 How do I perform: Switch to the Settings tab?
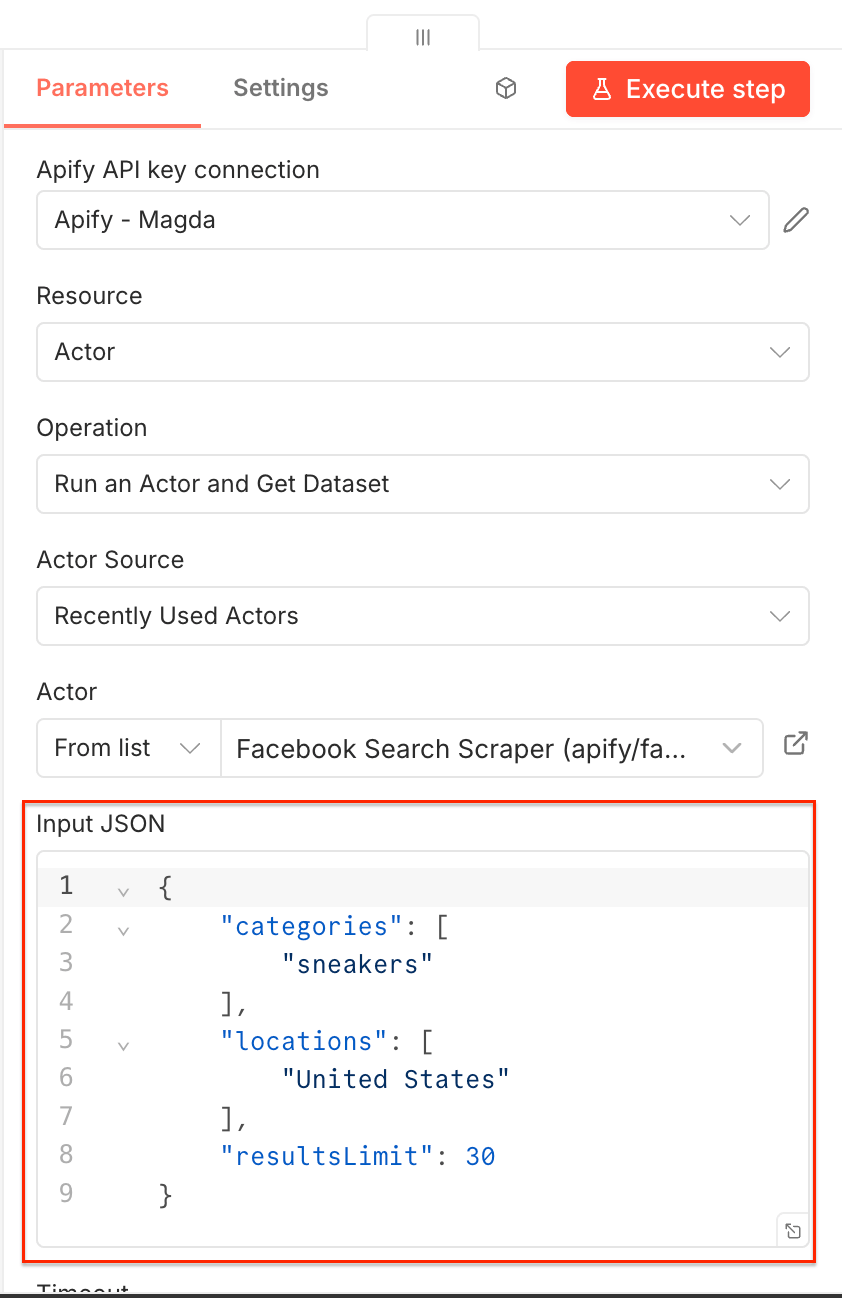click(x=281, y=88)
